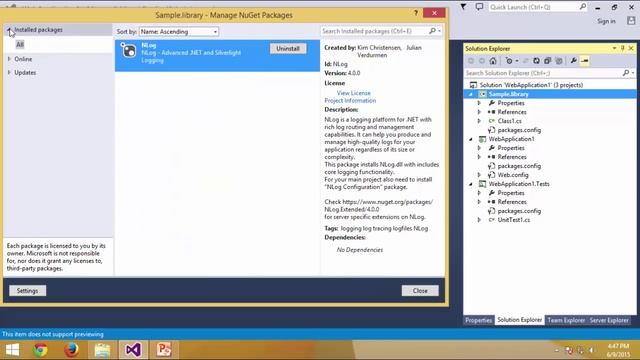Open the Solution Explorer window position menu

point(614,48)
